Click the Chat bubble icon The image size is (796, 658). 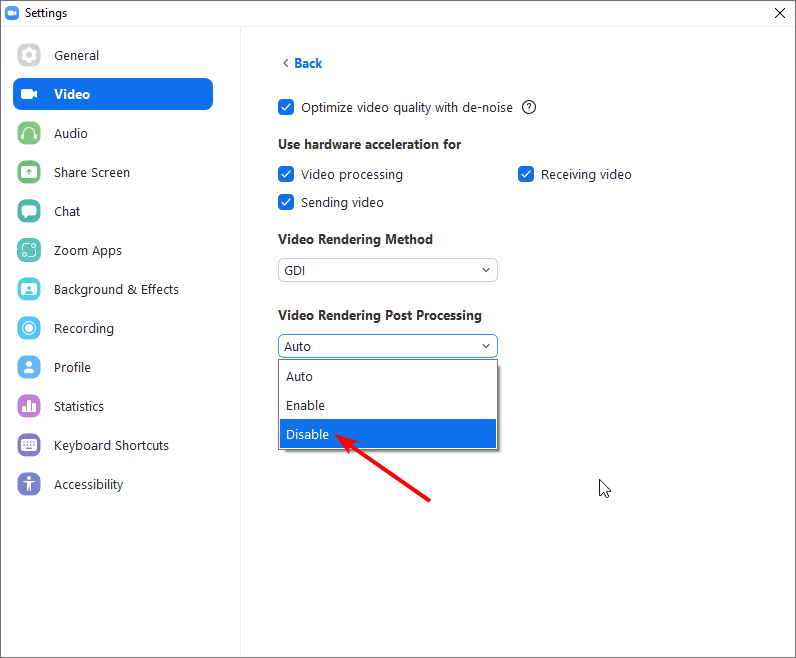[29, 211]
